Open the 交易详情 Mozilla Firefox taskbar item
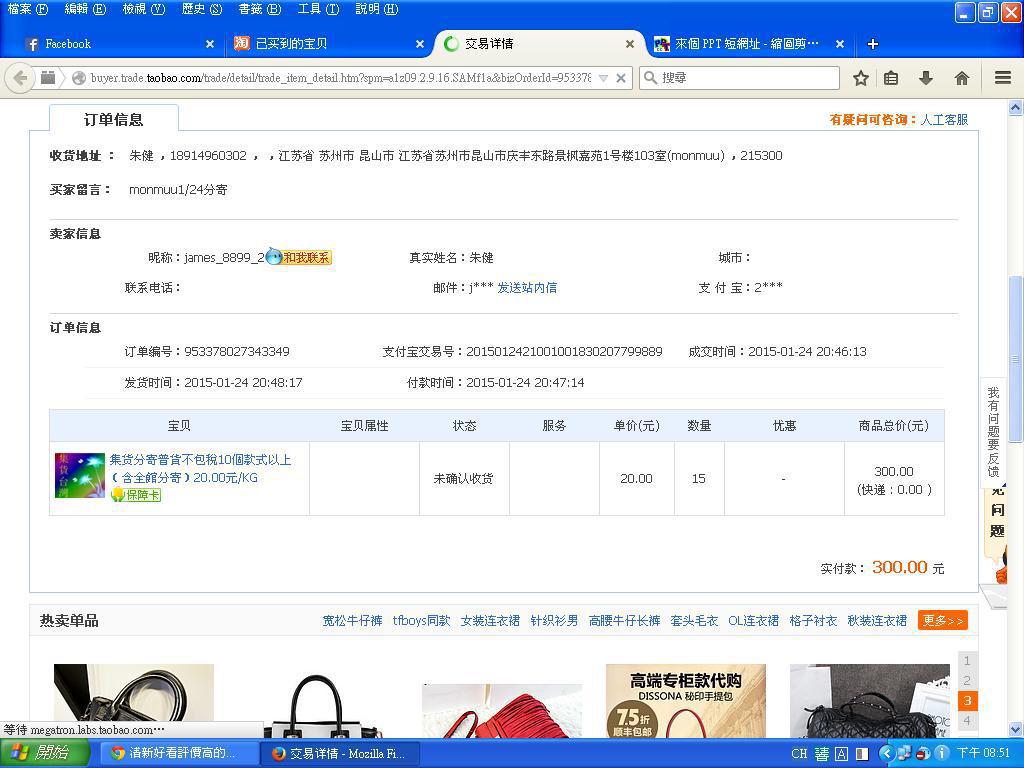Image resolution: width=1024 pixels, height=768 pixels. coord(339,753)
